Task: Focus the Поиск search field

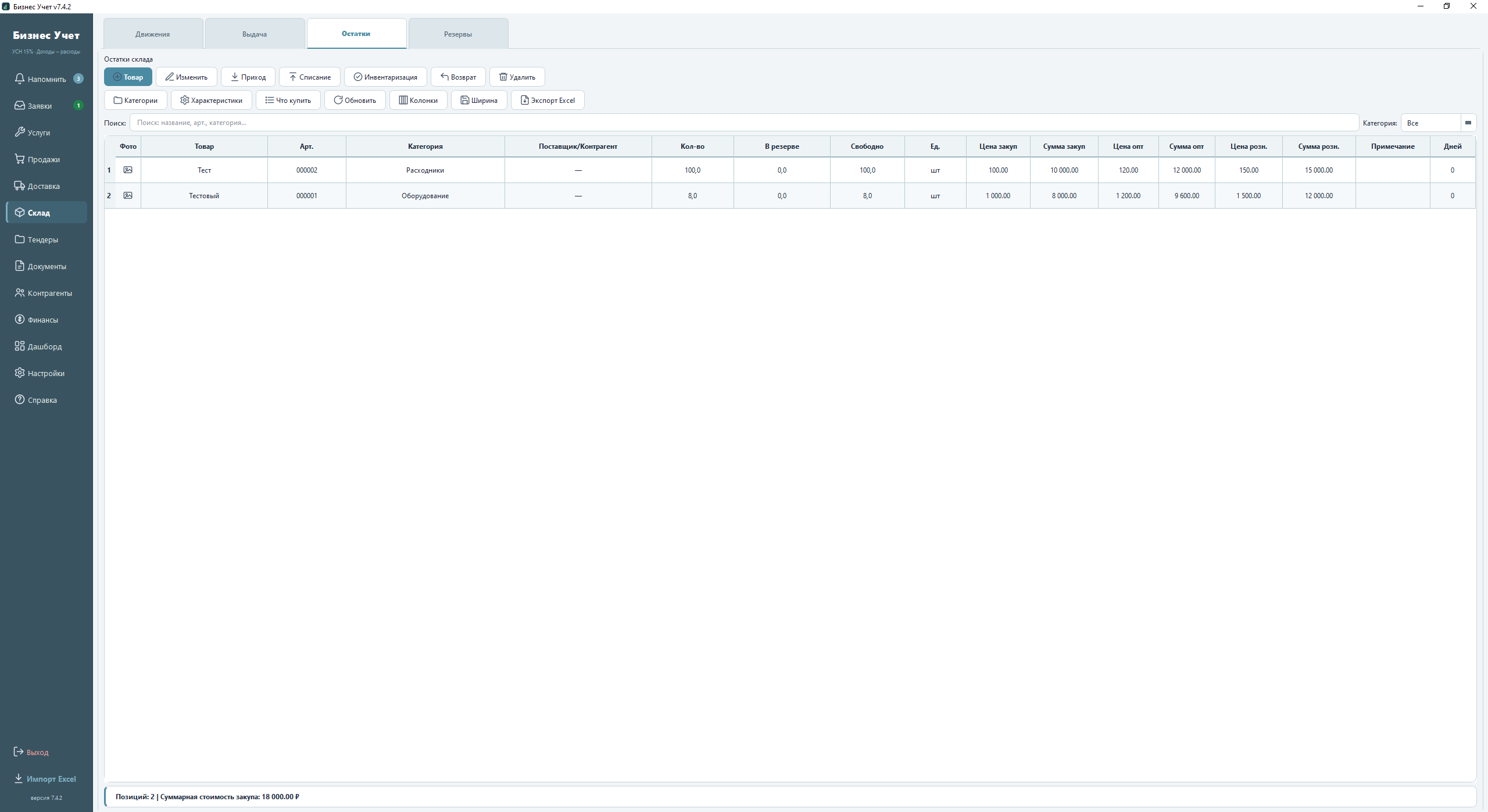Action: 744,123
